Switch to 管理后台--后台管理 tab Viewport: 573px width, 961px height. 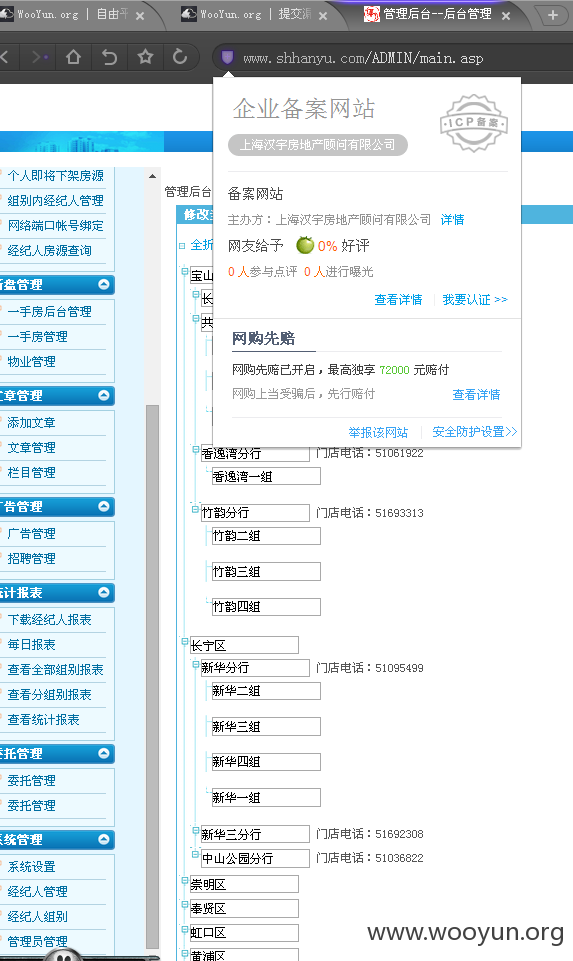[438, 14]
